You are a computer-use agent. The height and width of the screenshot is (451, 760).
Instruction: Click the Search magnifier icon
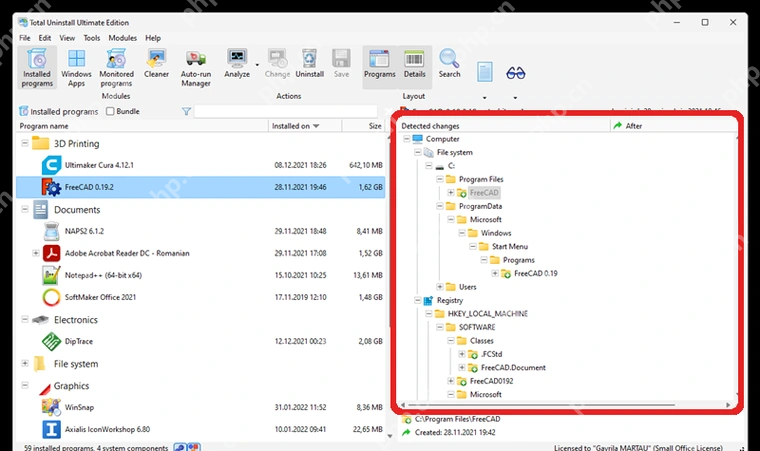pyautogui.click(x=449, y=59)
